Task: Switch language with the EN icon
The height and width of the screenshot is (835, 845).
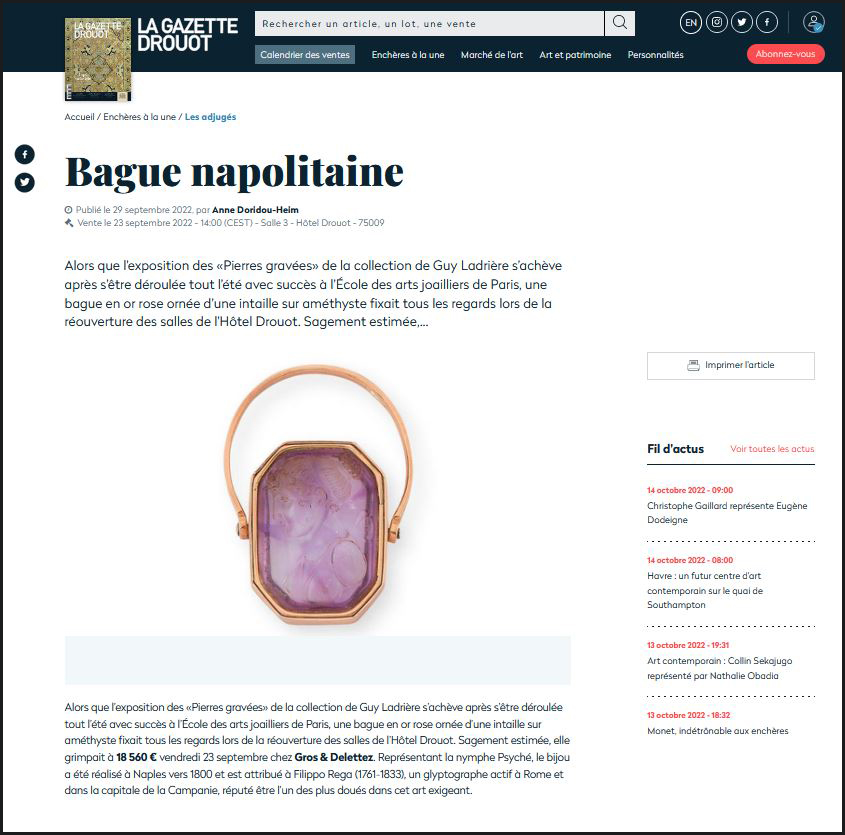Action: click(x=690, y=23)
